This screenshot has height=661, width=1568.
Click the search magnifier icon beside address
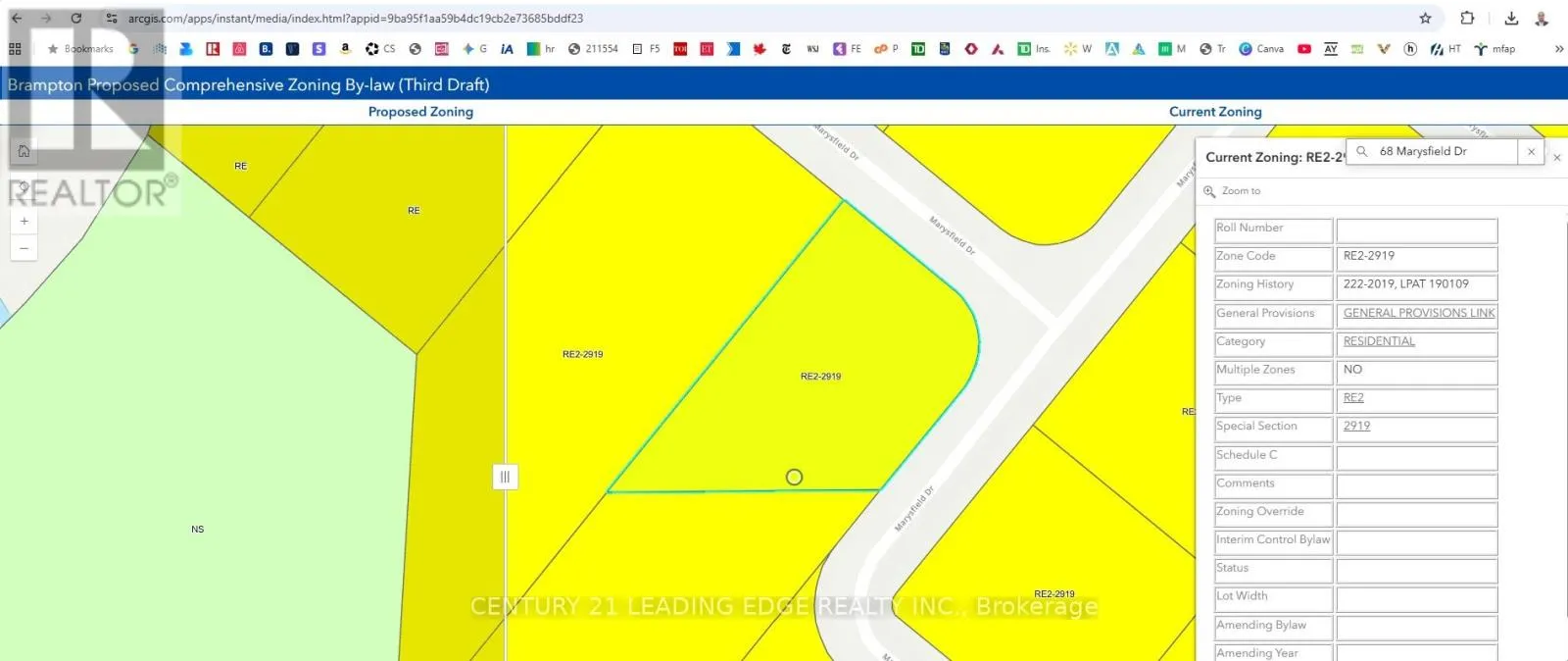pyautogui.click(x=1361, y=152)
